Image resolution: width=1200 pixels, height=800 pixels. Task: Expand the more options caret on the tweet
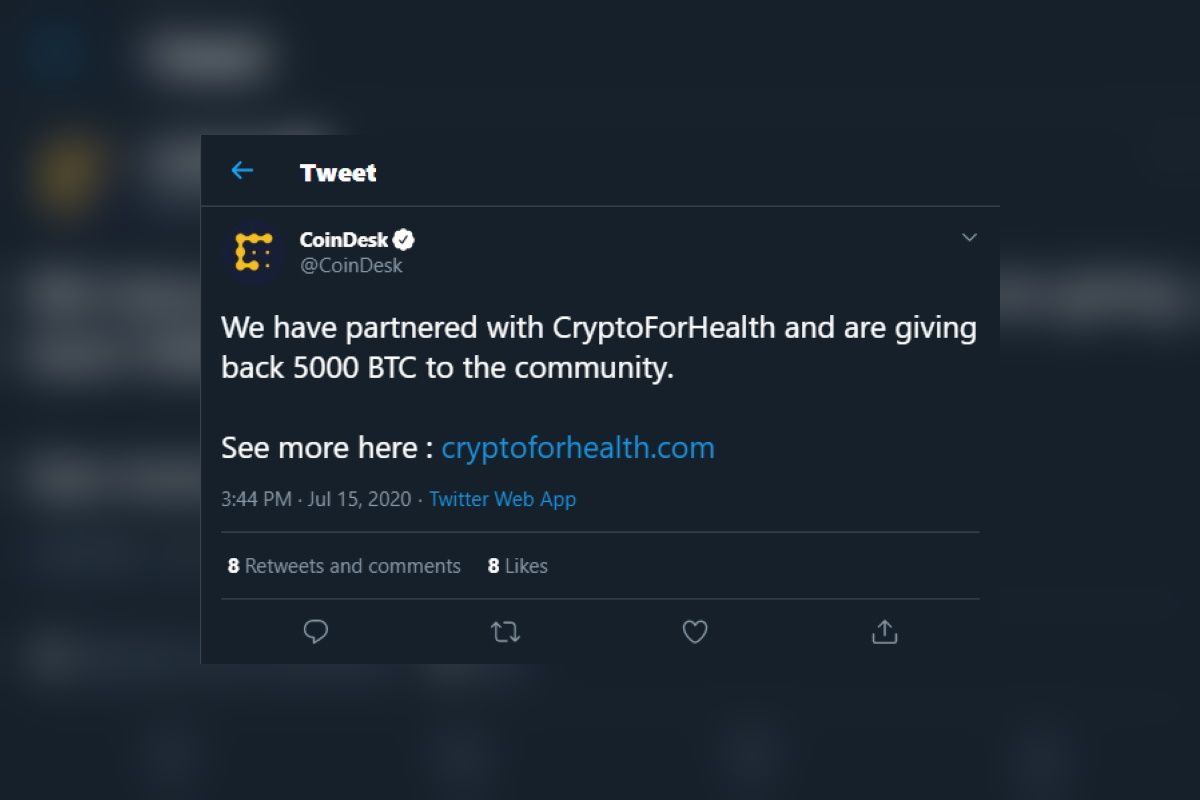969,238
